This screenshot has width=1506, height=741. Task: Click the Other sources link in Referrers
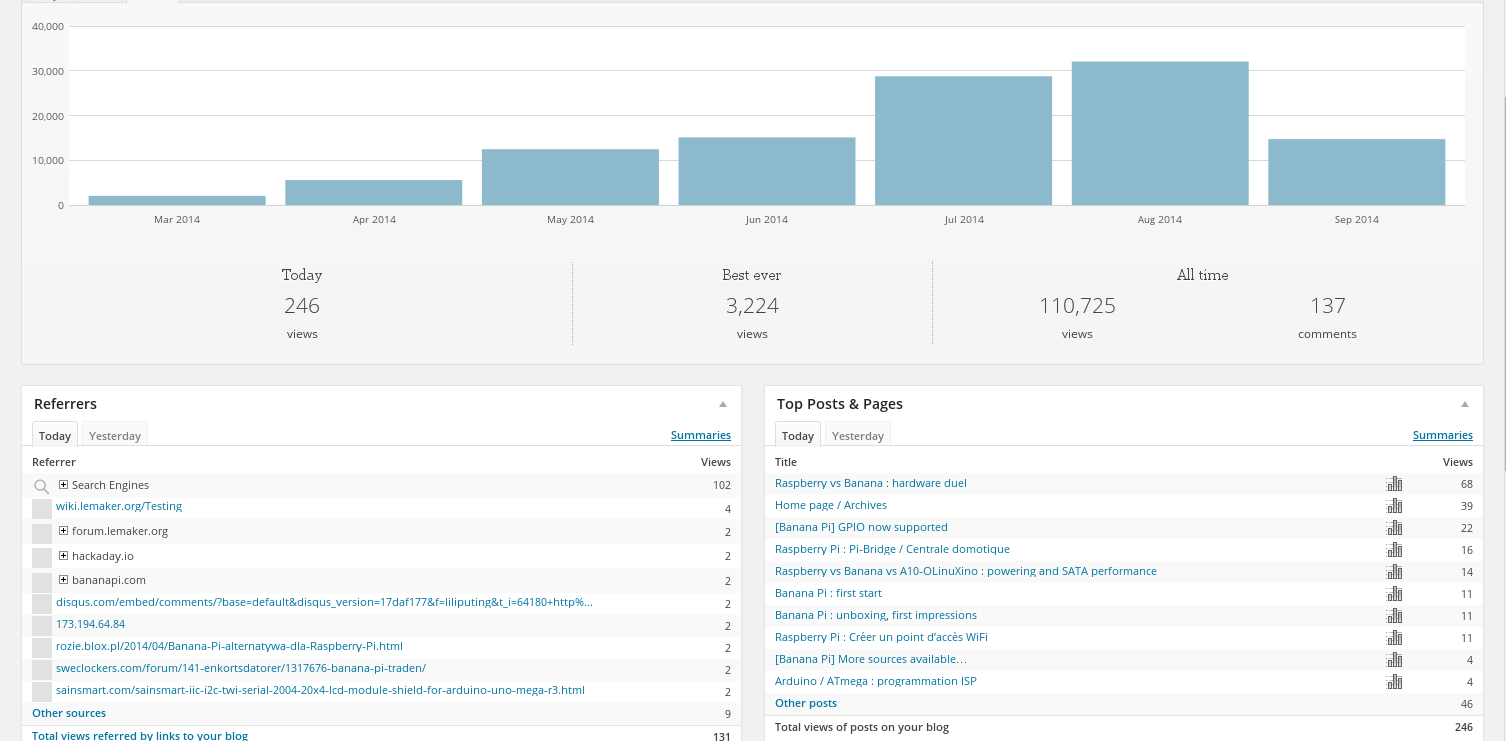[x=69, y=713]
